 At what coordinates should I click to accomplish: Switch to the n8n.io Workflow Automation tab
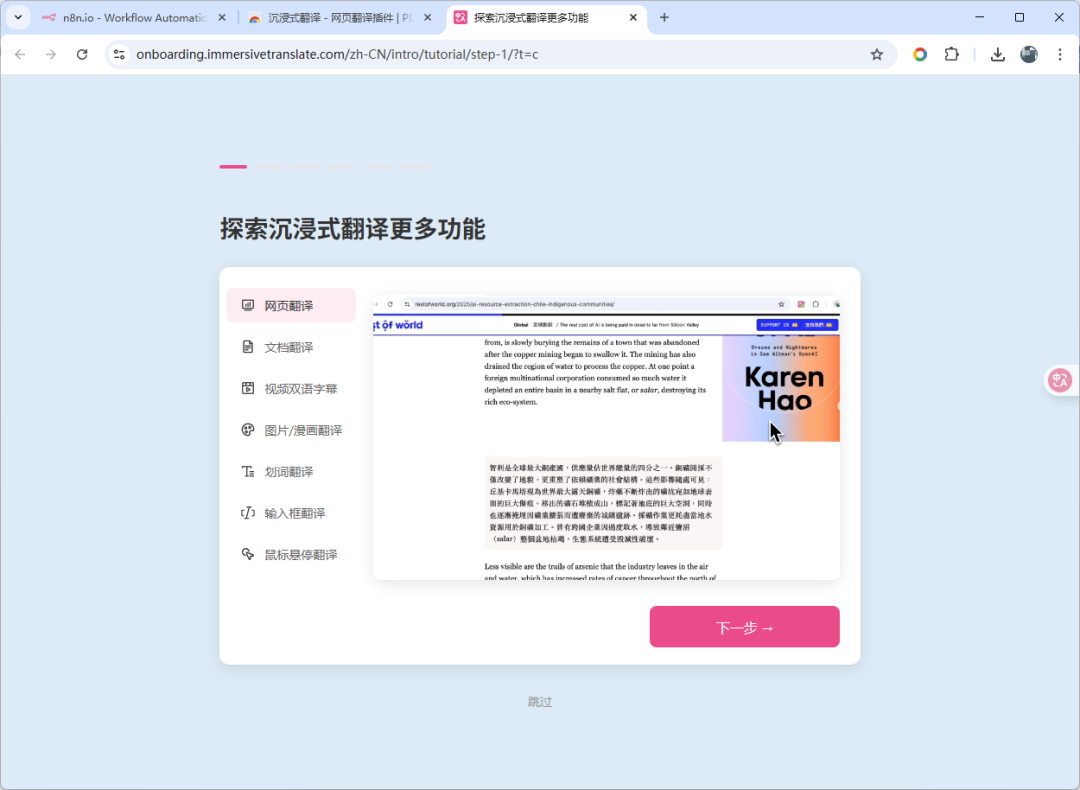(134, 18)
